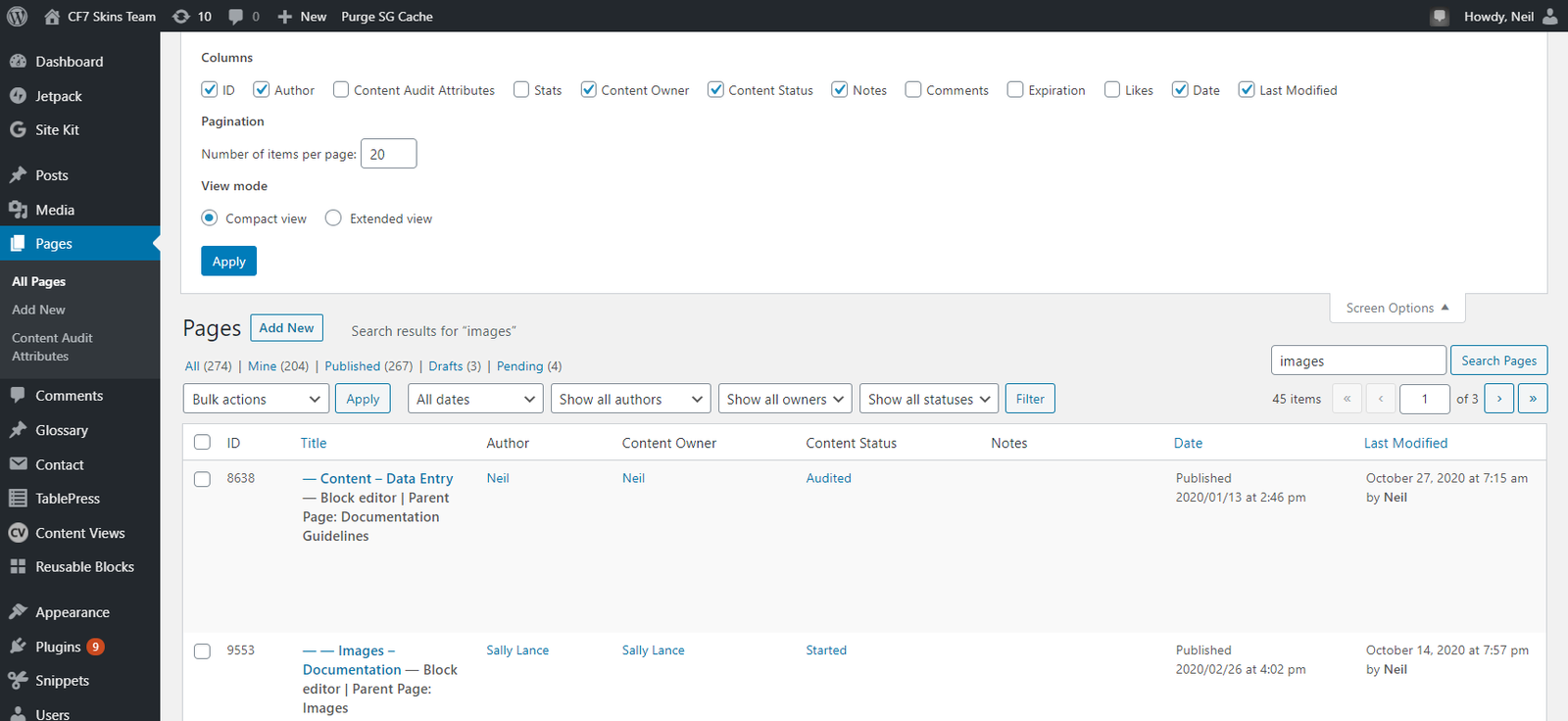
Task: Uncheck the Last Modified column checkbox
Action: 1247,90
